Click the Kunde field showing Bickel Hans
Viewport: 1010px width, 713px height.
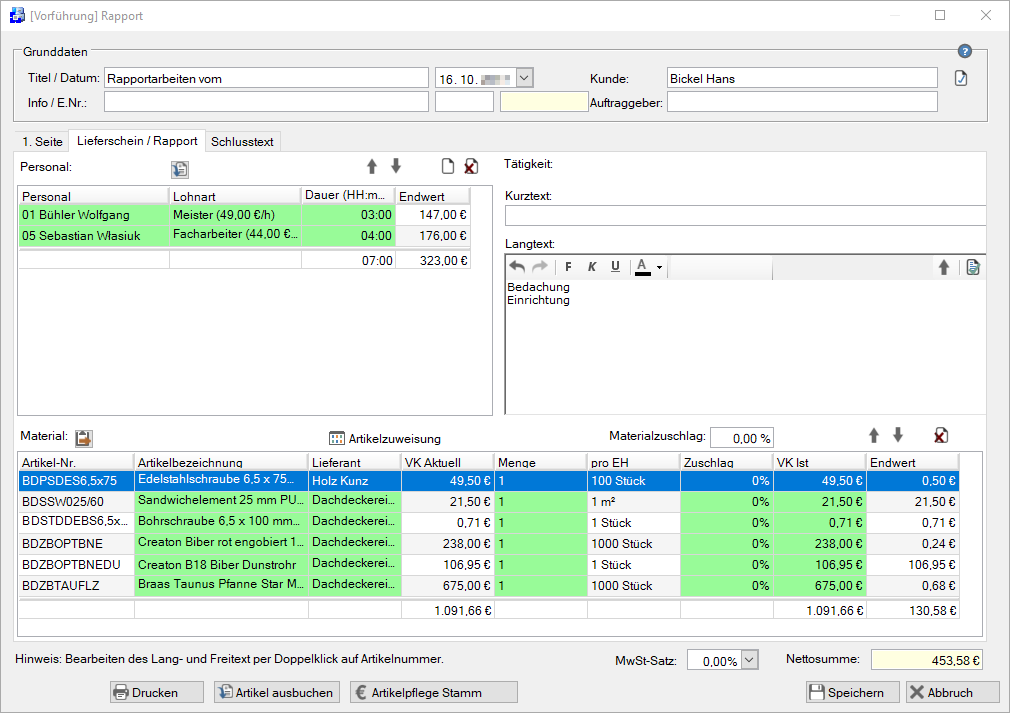coord(802,78)
